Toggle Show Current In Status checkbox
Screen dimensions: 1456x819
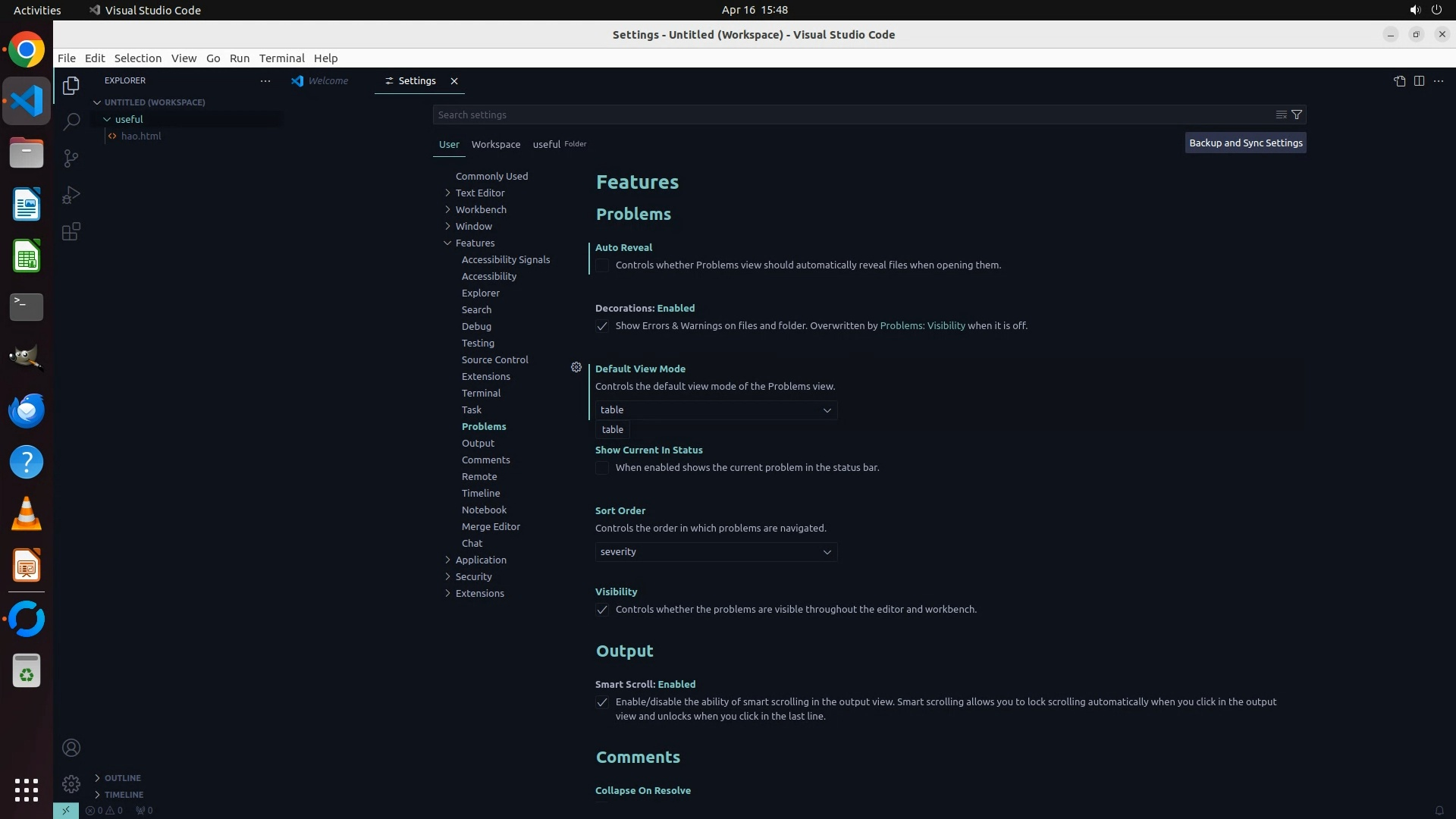tap(602, 468)
